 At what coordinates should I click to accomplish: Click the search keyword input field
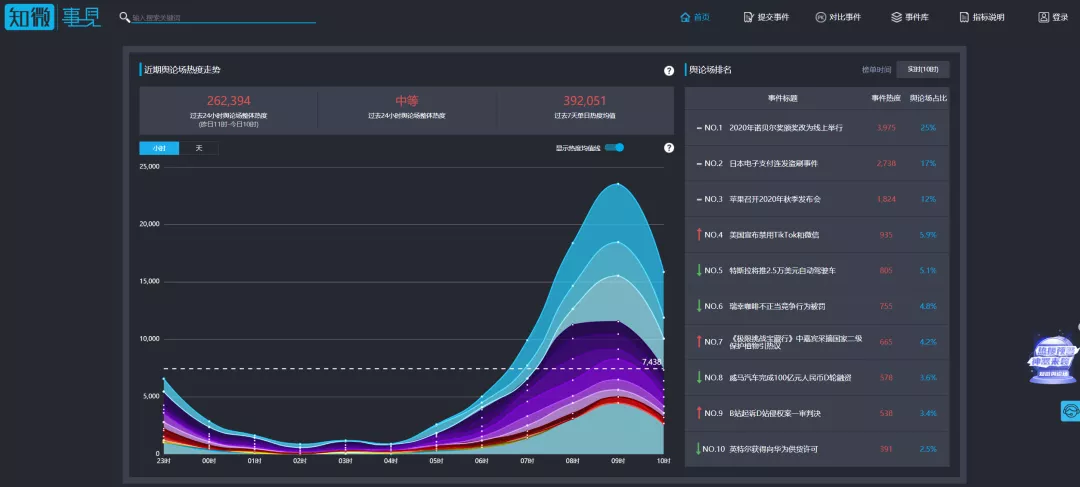(x=224, y=17)
